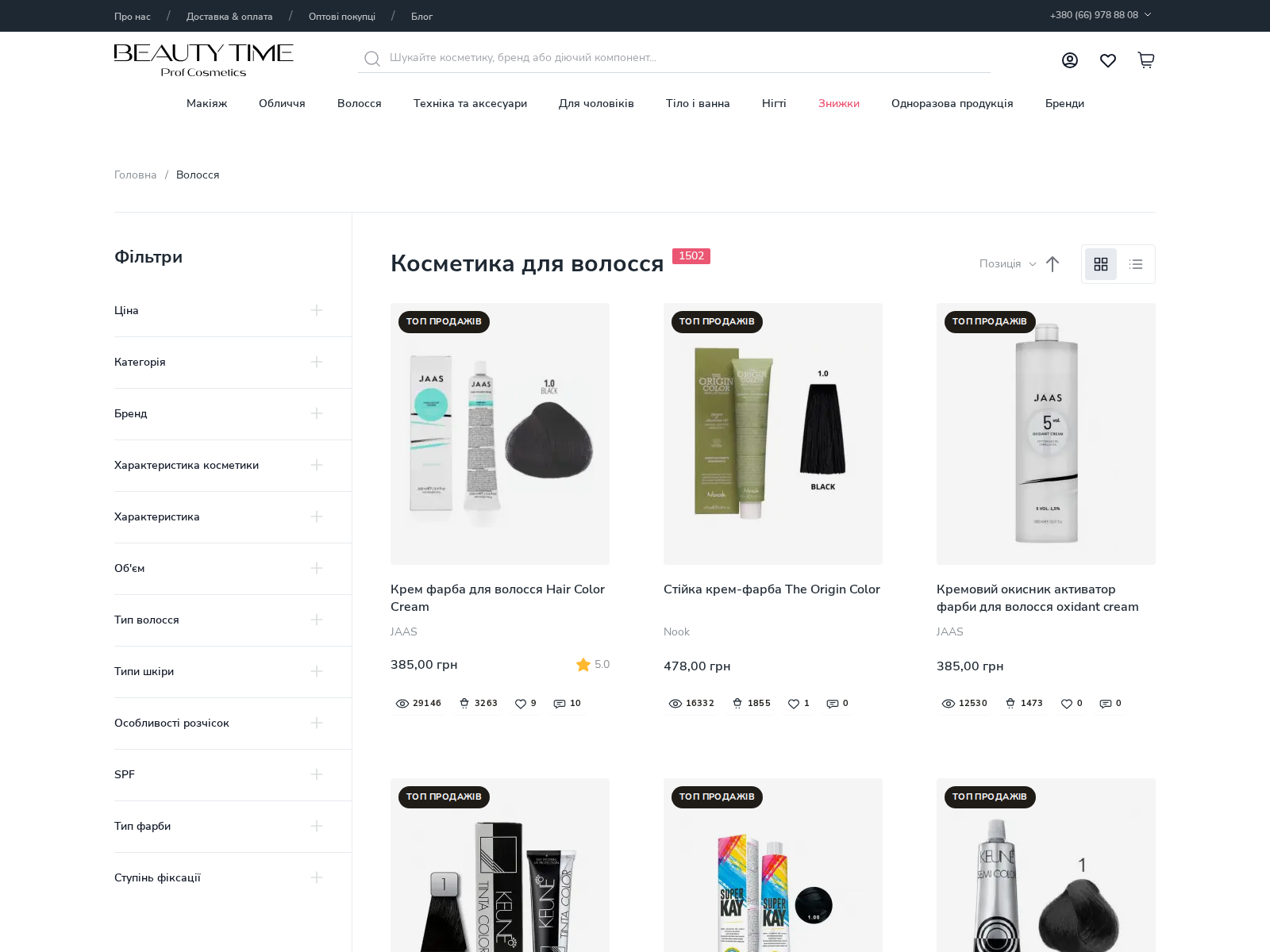
Task: Open comments icon on The Origin Color
Action: pos(833,704)
